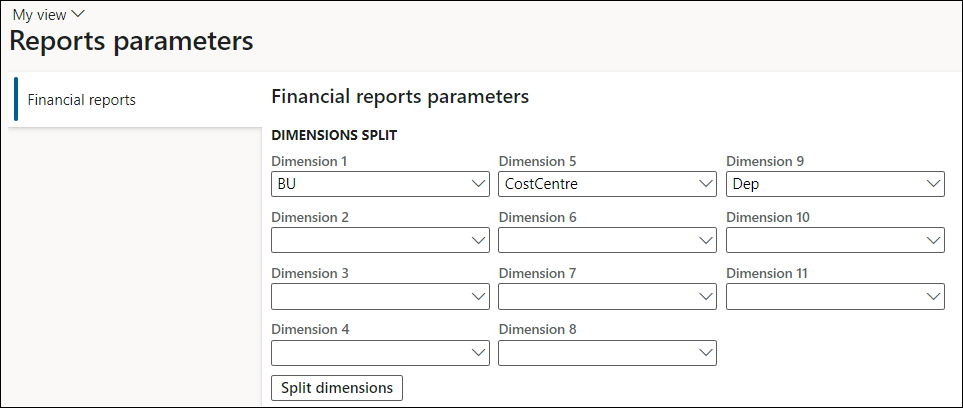Viewport: 963px width, 408px height.
Task: Open the Dimension 10 dropdown chevron
Action: pyautogui.click(x=933, y=240)
